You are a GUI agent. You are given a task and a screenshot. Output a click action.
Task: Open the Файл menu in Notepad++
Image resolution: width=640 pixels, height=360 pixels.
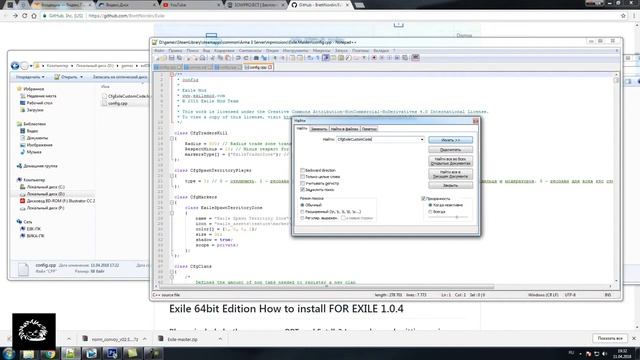tap(159, 51)
